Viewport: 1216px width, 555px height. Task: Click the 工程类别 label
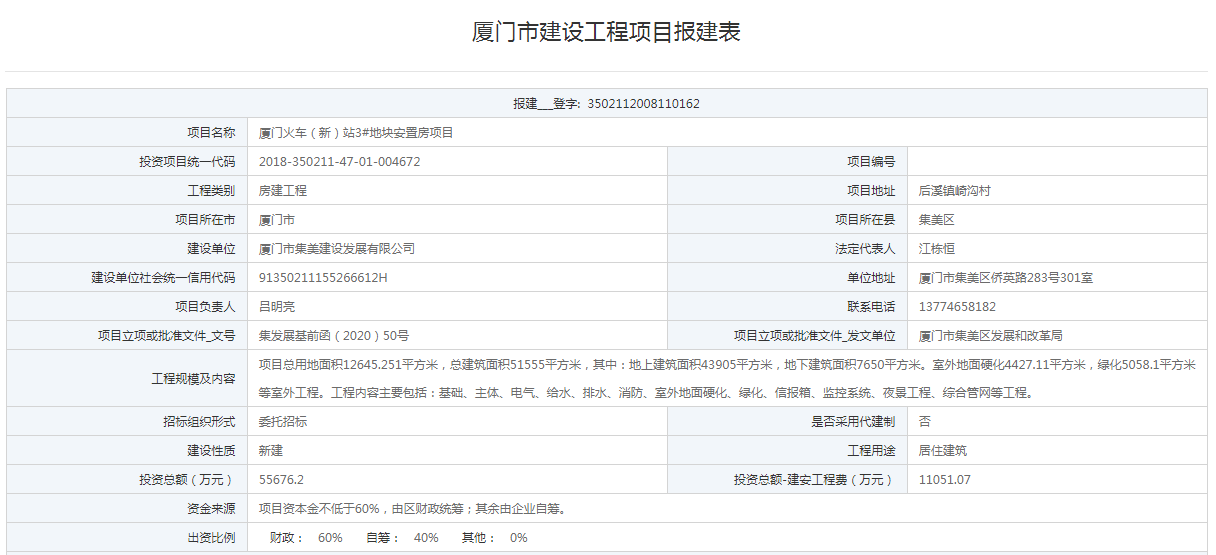(211, 191)
